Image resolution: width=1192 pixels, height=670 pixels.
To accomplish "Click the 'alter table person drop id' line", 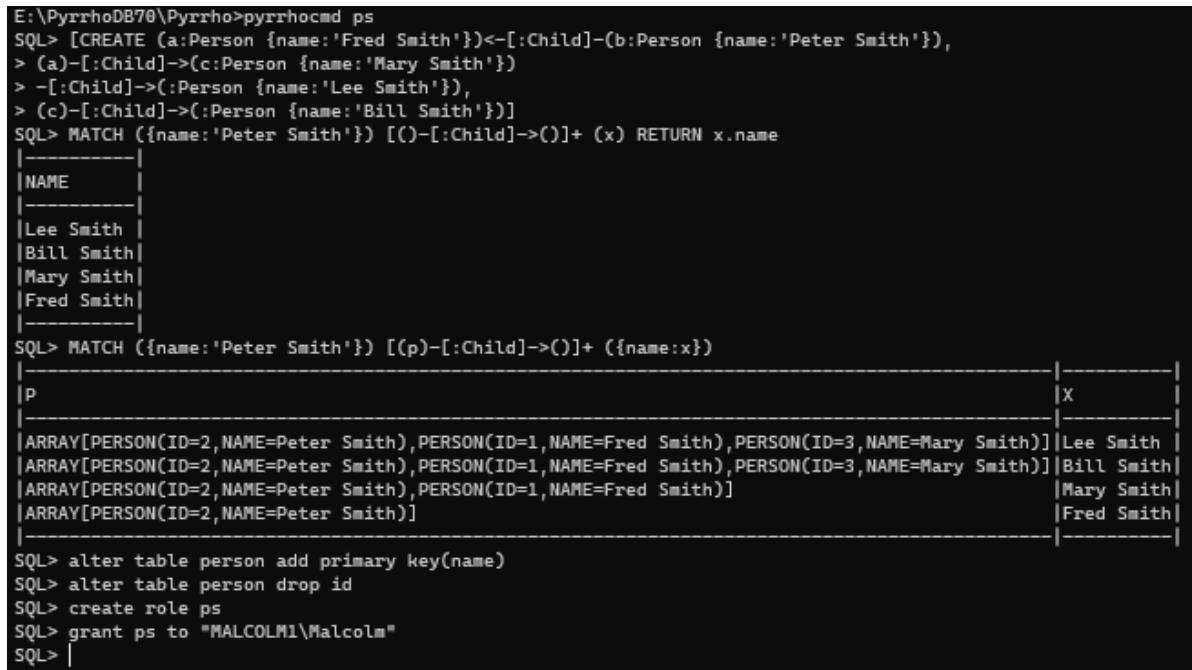I will click(182, 584).
